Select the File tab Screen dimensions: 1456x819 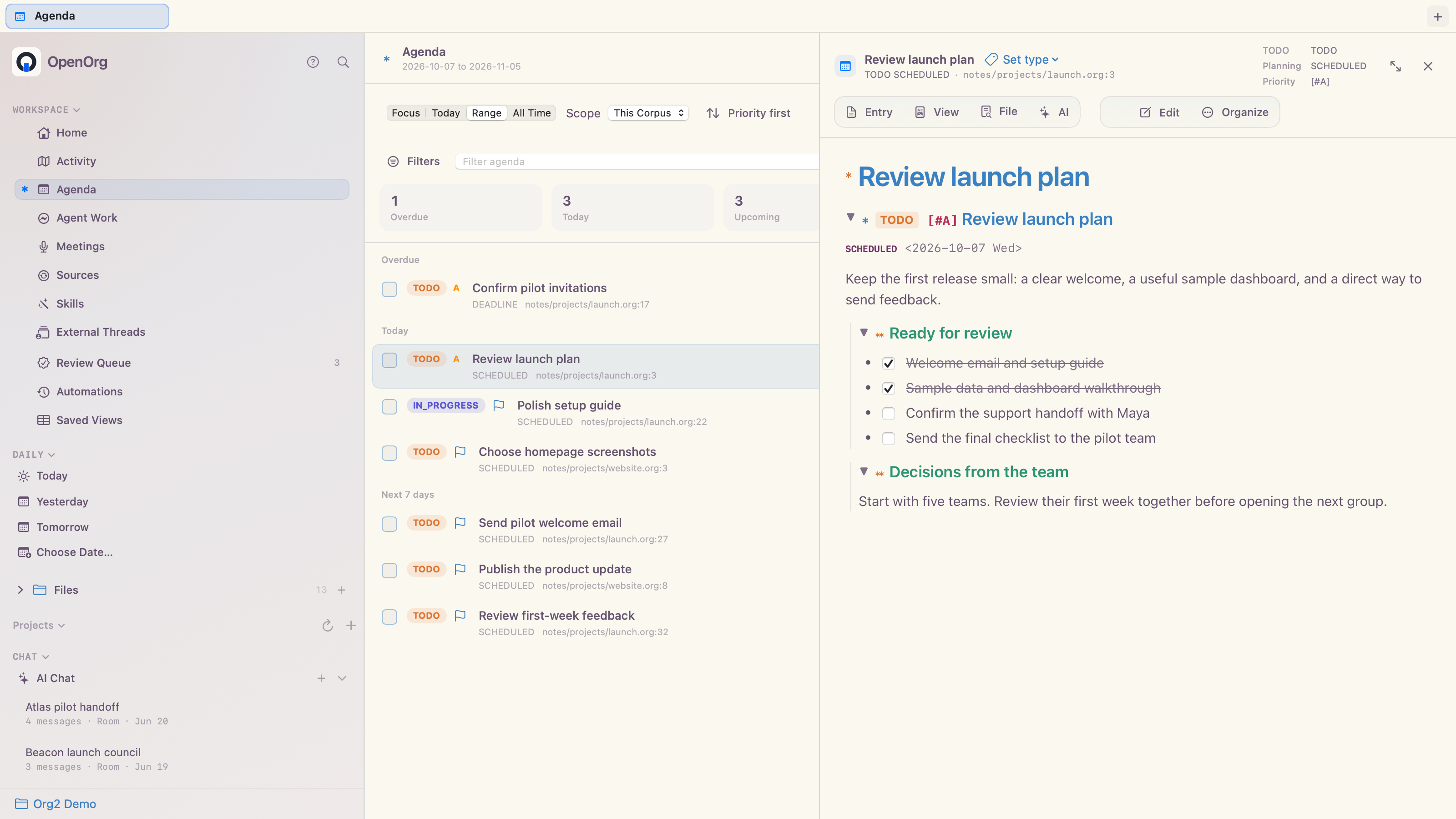999,112
